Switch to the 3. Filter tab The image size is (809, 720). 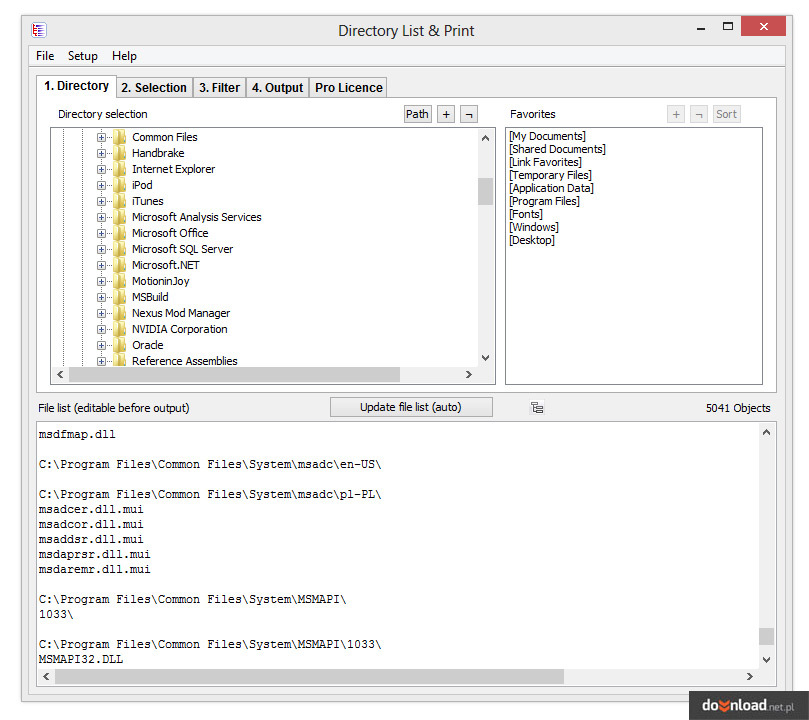(219, 88)
